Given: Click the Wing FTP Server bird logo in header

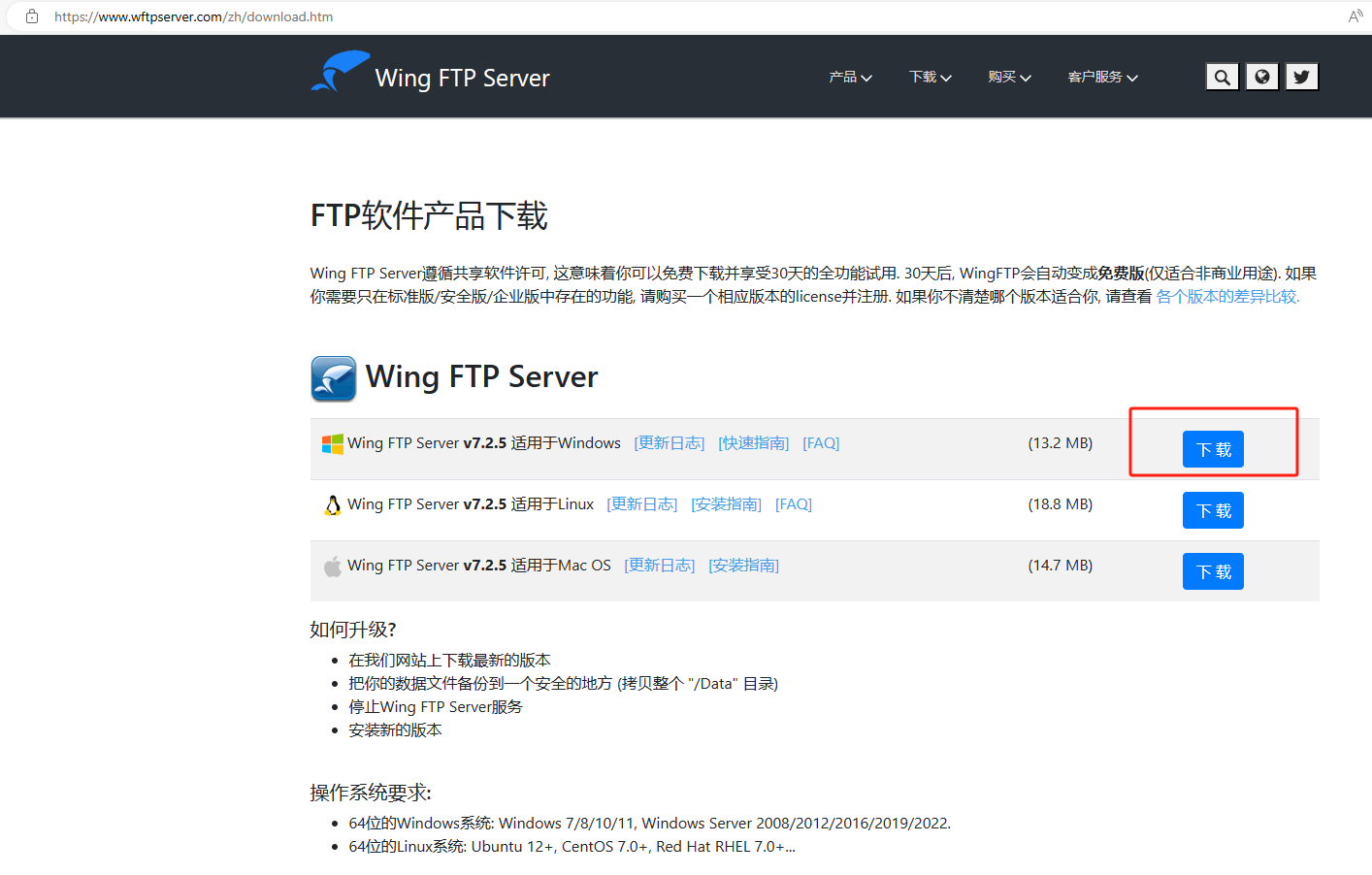Looking at the screenshot, I should [x=340, y=72].
